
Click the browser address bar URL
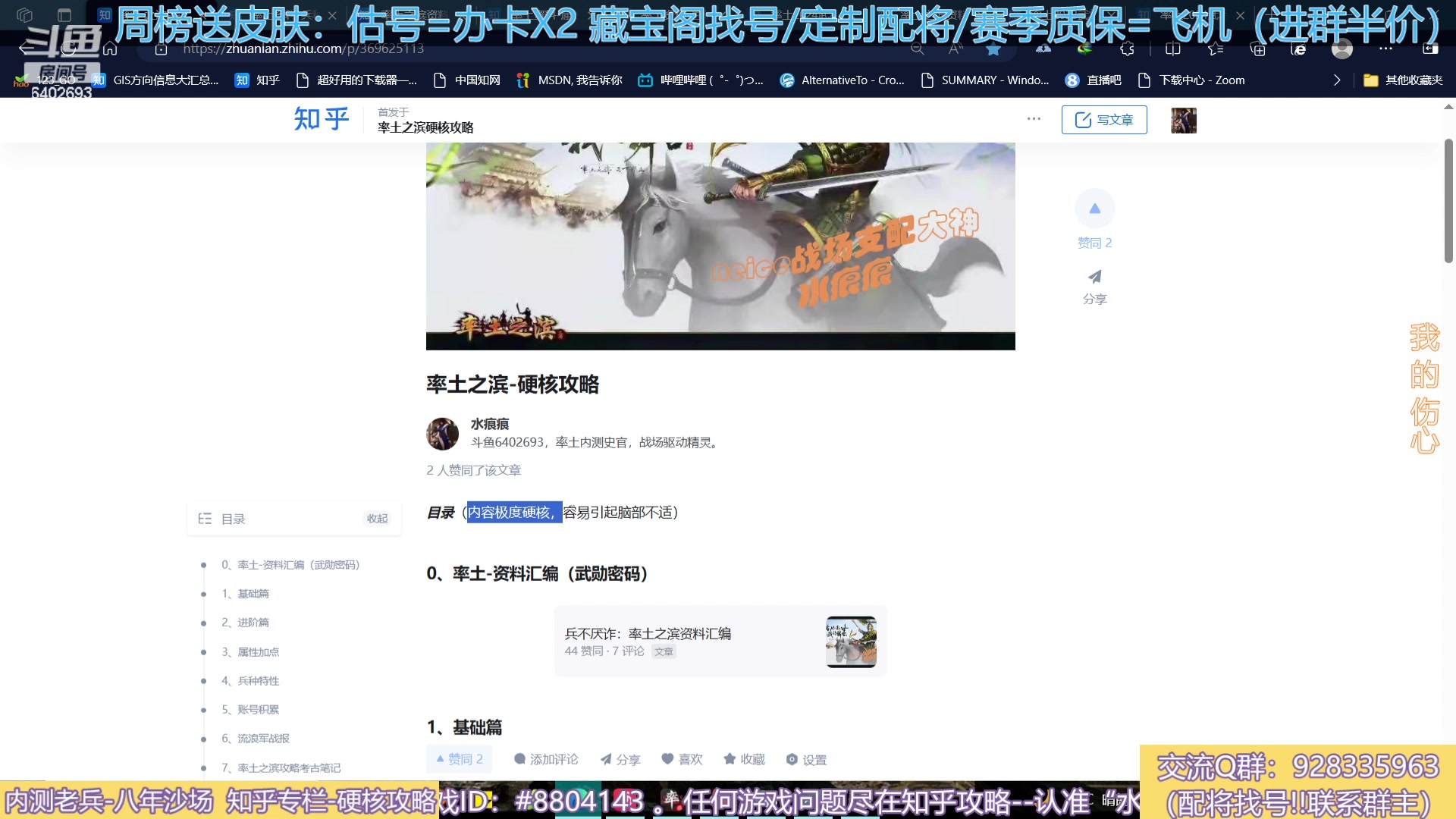(303, 49)
